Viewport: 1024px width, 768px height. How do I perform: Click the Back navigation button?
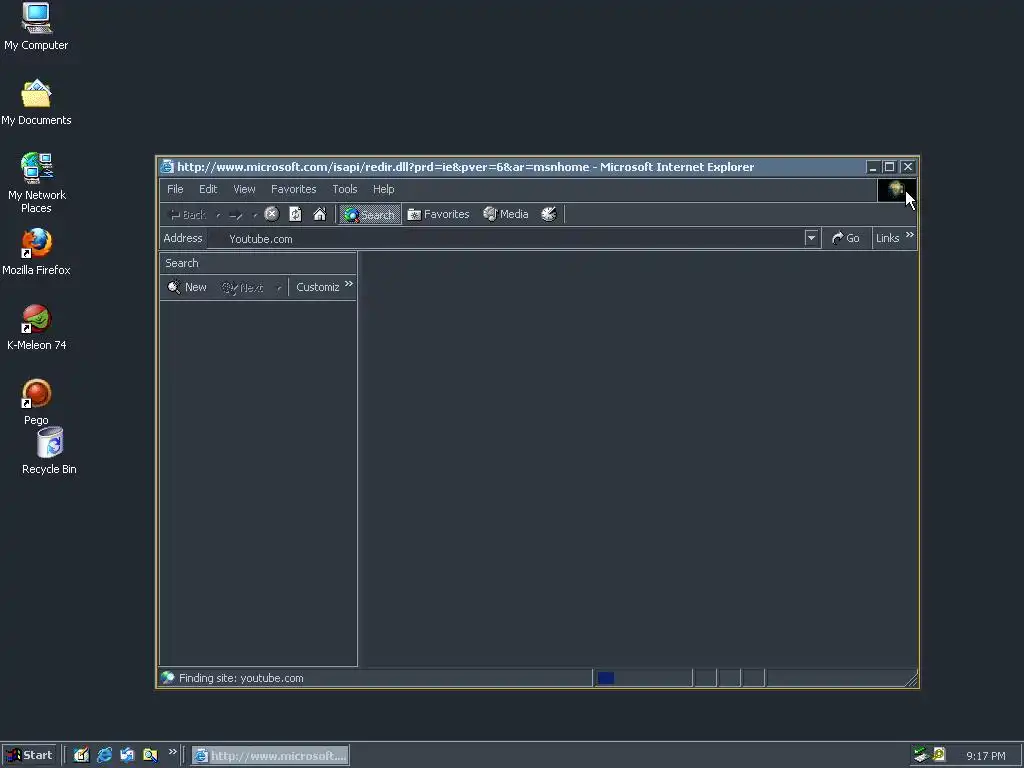(188, 215)
